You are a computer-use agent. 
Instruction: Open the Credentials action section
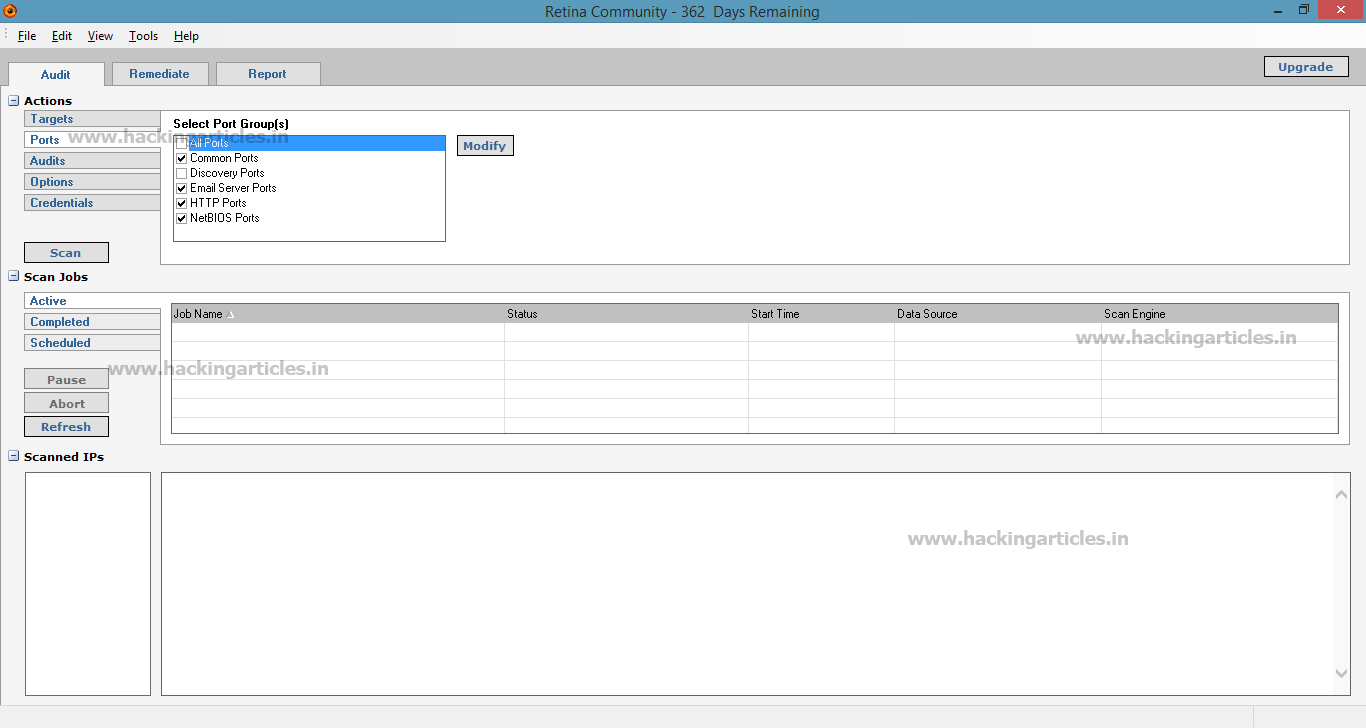click(92, 203)
